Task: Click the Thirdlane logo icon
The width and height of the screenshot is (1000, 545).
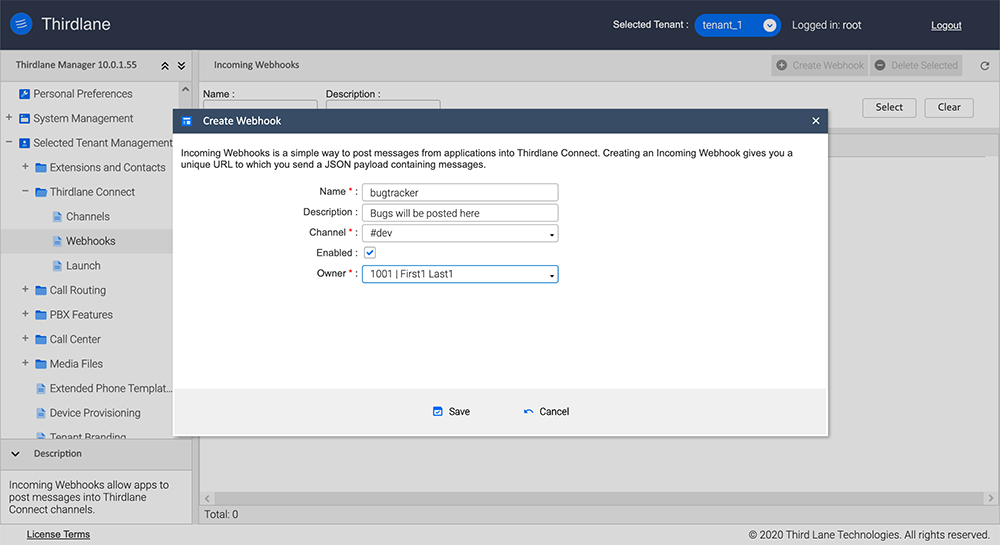Action: 21,24
